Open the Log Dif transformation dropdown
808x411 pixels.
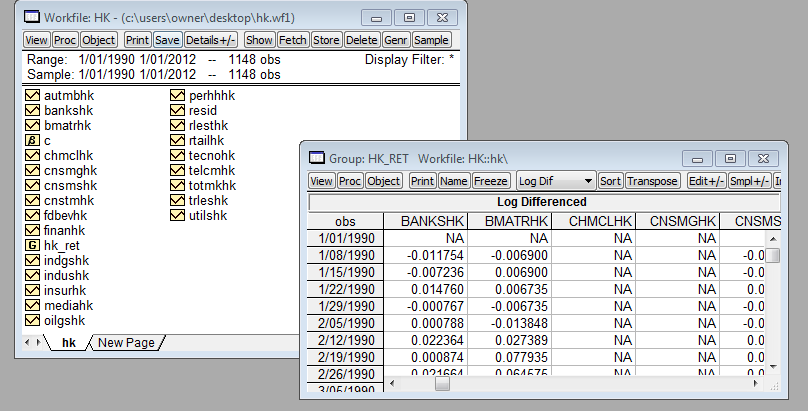pos(556,181)
